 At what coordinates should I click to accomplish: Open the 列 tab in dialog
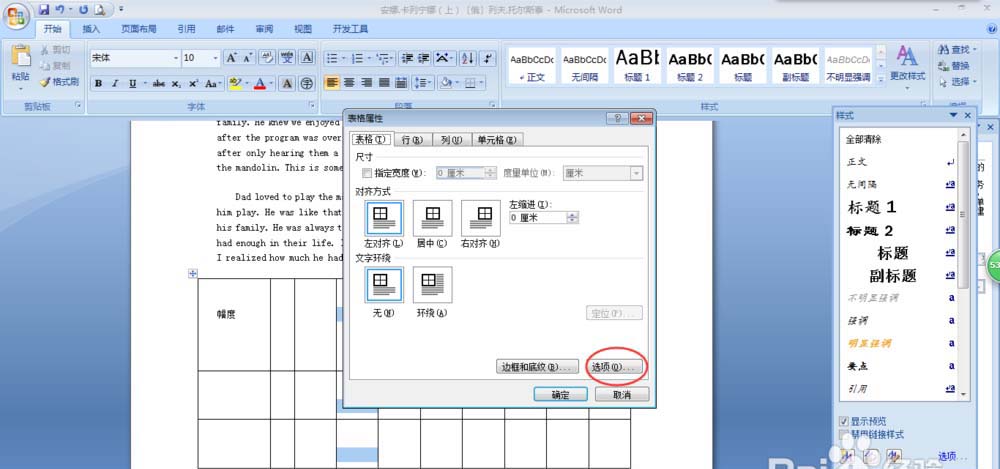click(452, 140)
